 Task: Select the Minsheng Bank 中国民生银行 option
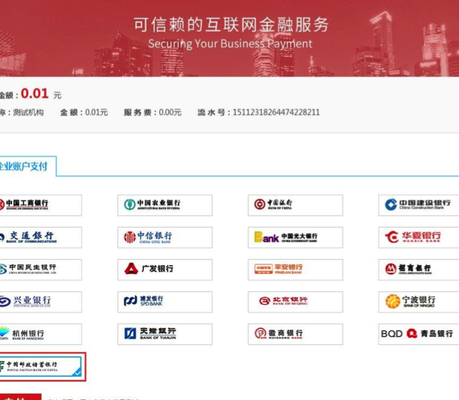41,269
